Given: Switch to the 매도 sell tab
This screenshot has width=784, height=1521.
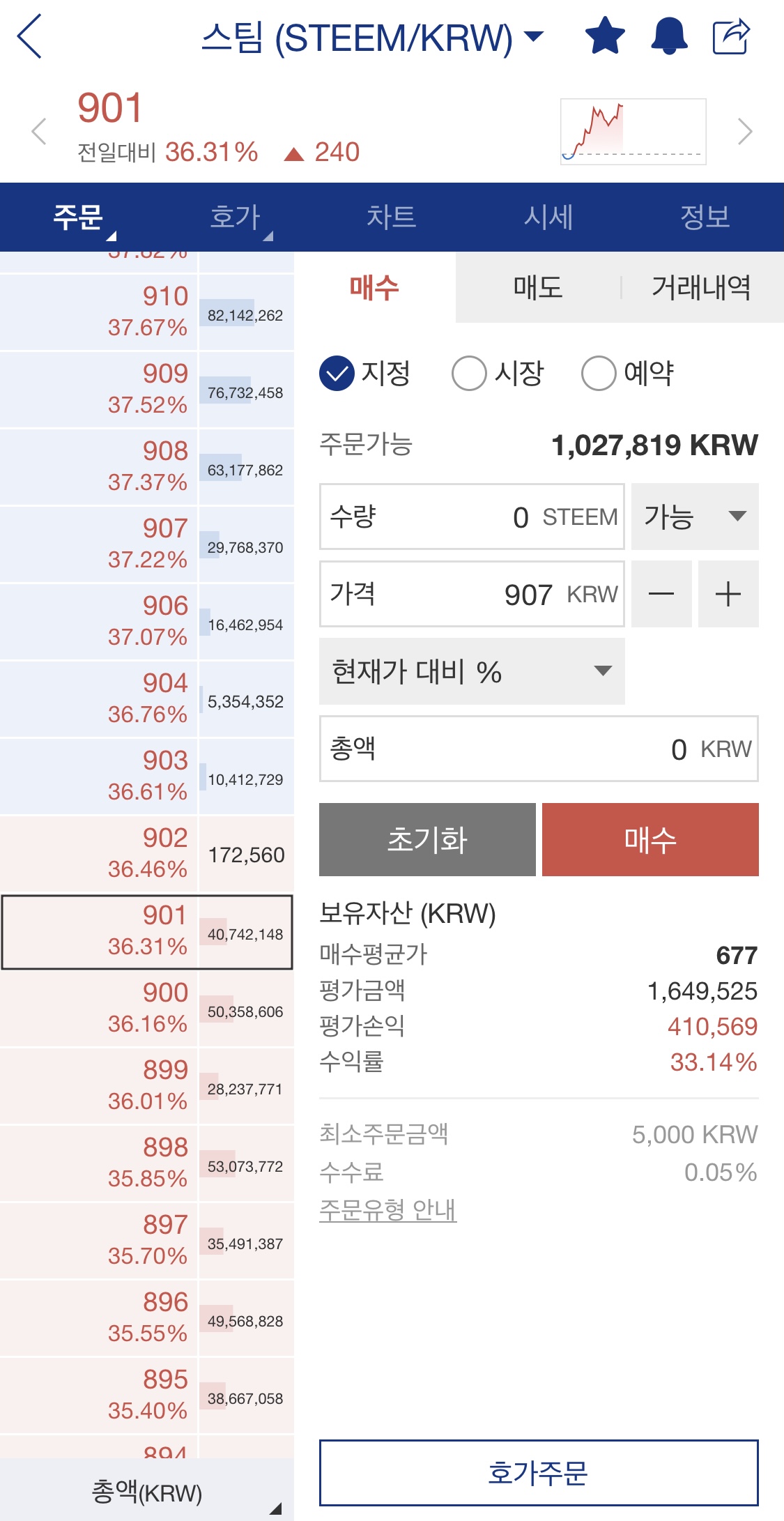Looking at the screenshot, I should coord(538,287).
